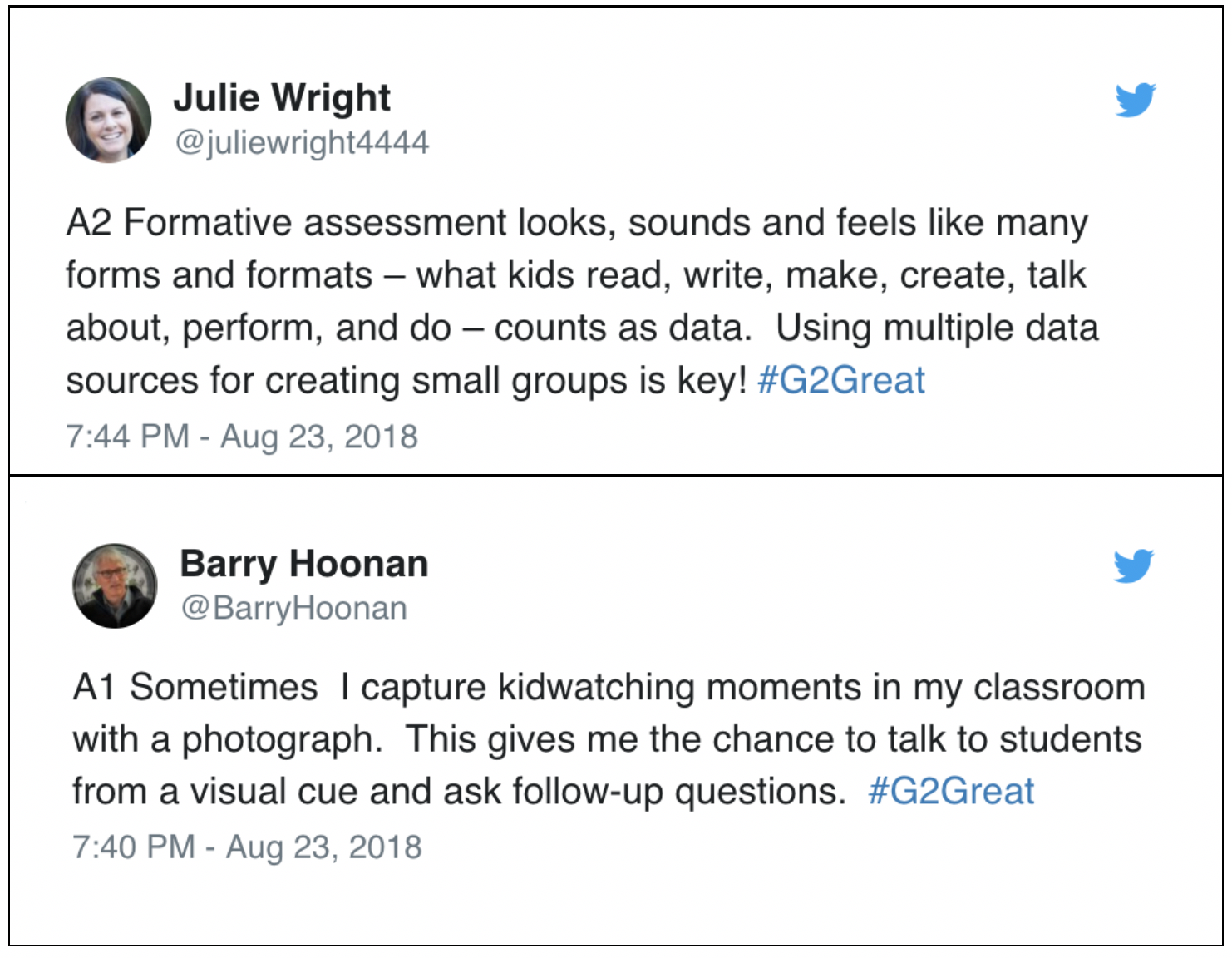Image resolution: width=1232 pixels, height=958 pixels.
Task: Open Julie Wright's profile photo
Action: coord(109,121)
